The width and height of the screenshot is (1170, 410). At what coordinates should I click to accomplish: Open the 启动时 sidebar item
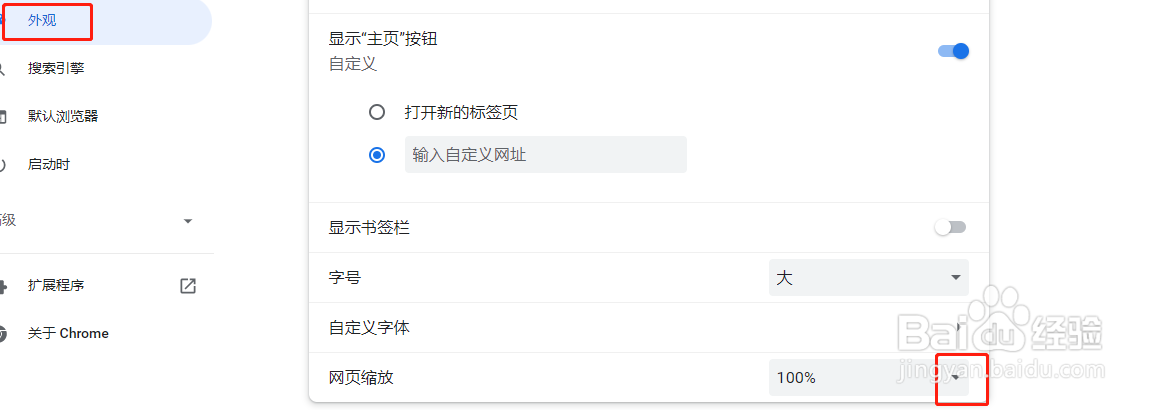point(49,165)
